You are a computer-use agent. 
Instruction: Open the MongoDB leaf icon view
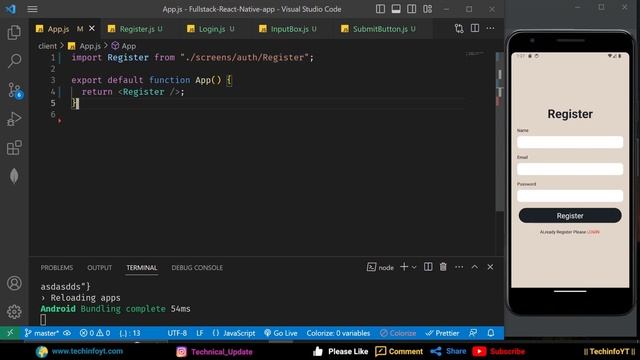coord(14,176)
